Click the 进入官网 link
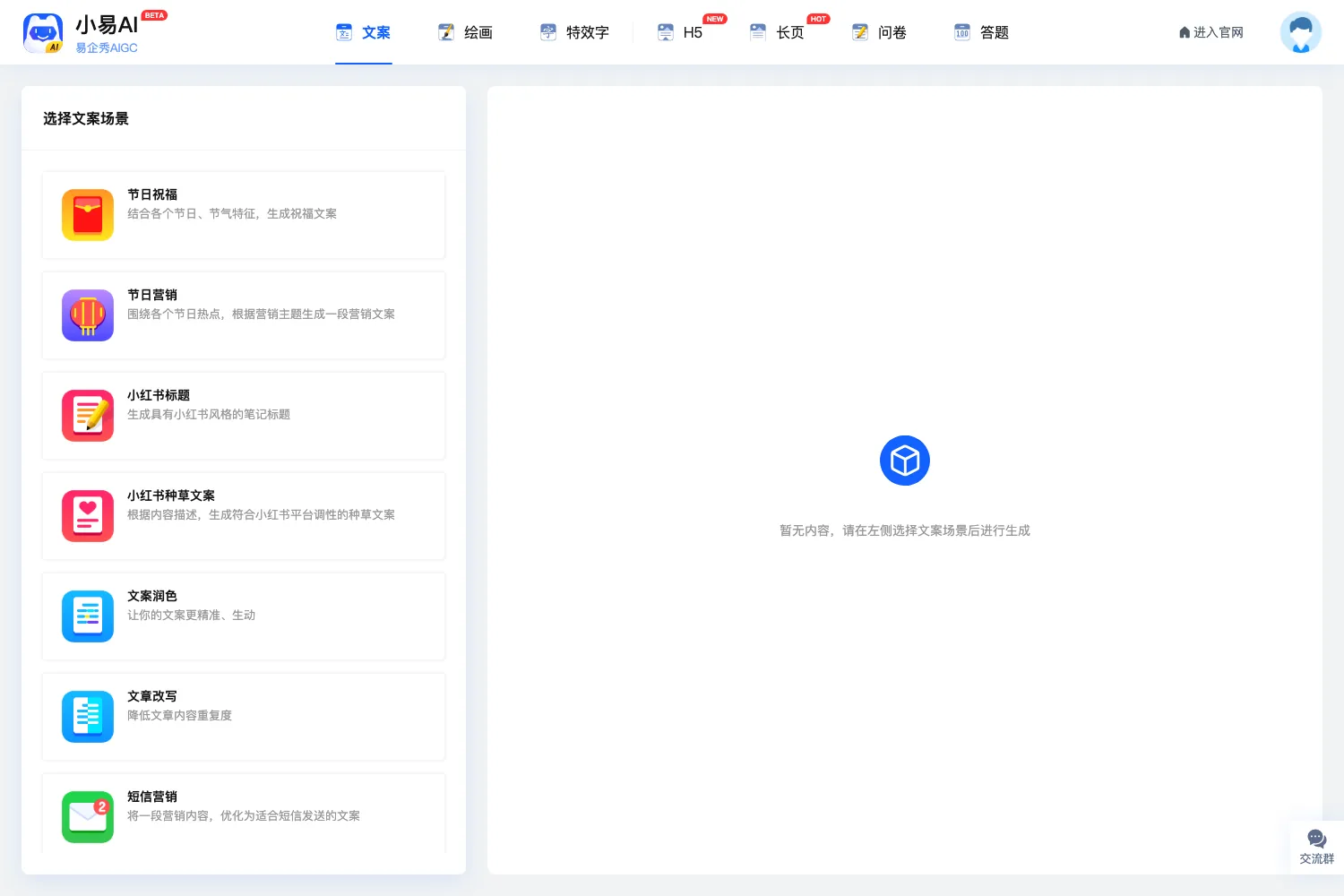This screenshot has height=896, width=1344. click(1211, 32)
